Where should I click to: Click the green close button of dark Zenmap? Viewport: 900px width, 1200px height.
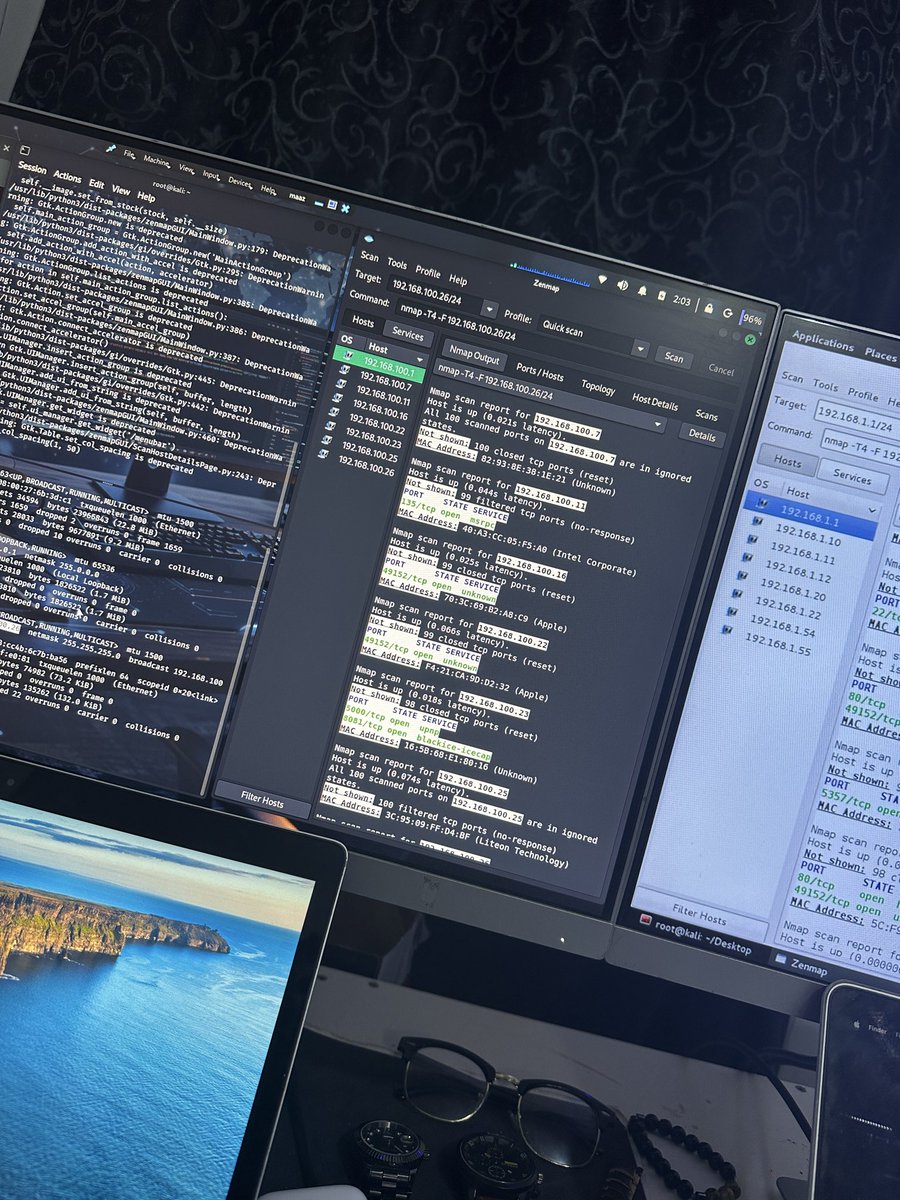(751, 339)
